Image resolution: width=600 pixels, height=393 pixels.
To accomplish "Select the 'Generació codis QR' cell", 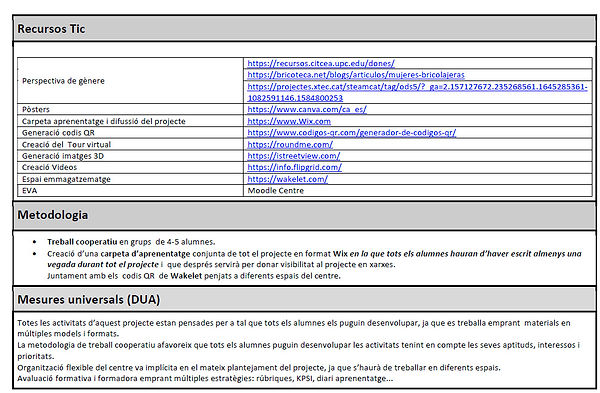I will tap(130, 133).
